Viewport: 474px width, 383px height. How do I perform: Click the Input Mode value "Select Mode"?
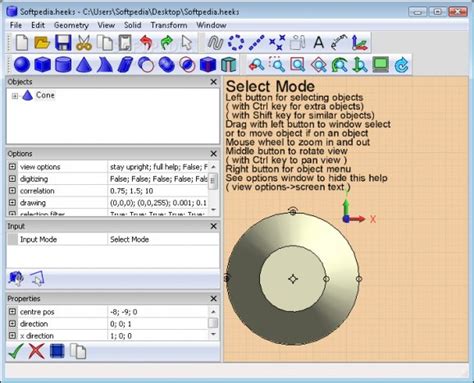129,239
